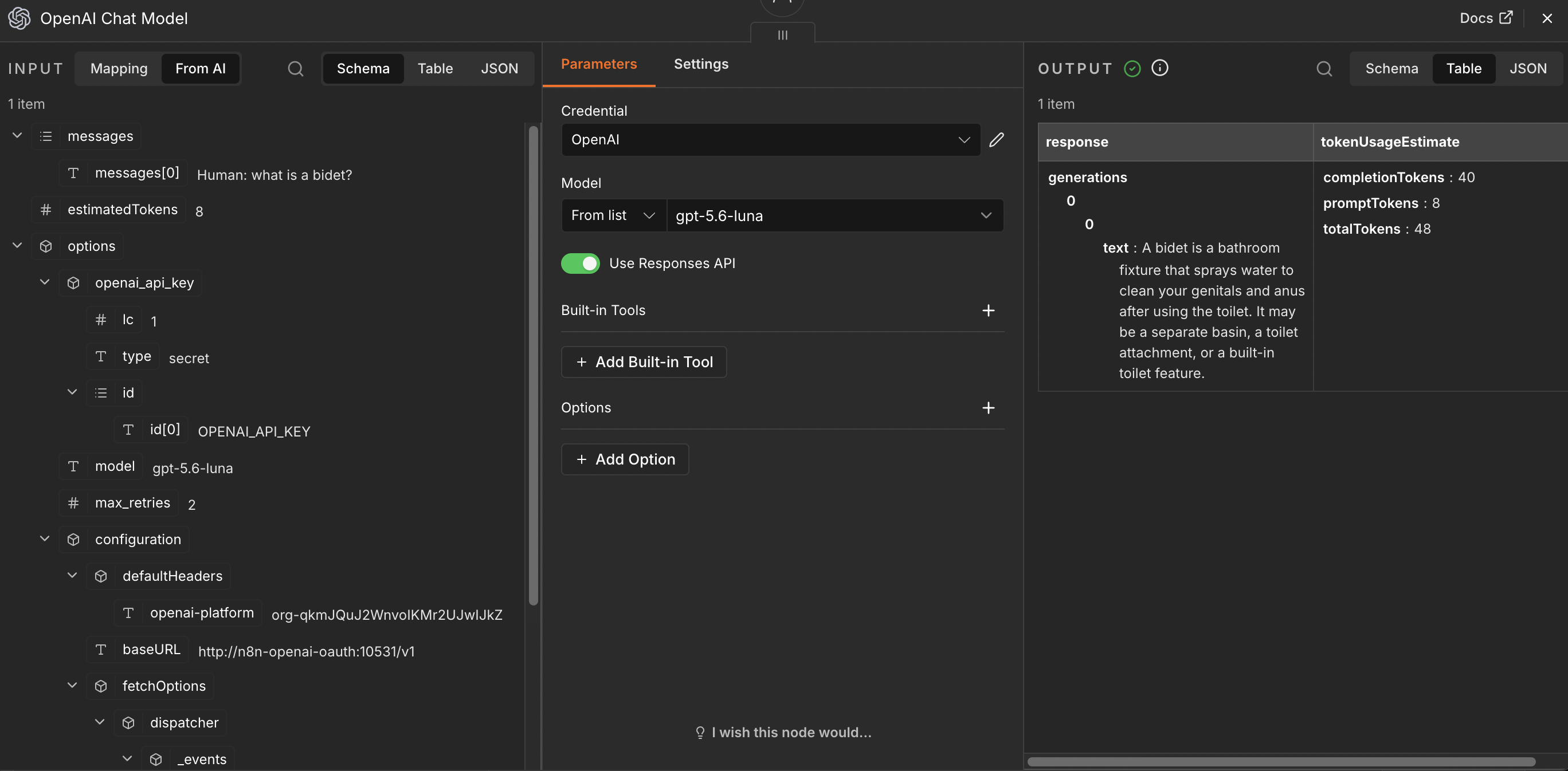The height and width of the screenshot is (771, 1568).
Task: Switch output view to JSON
Action: [1528, 68]
